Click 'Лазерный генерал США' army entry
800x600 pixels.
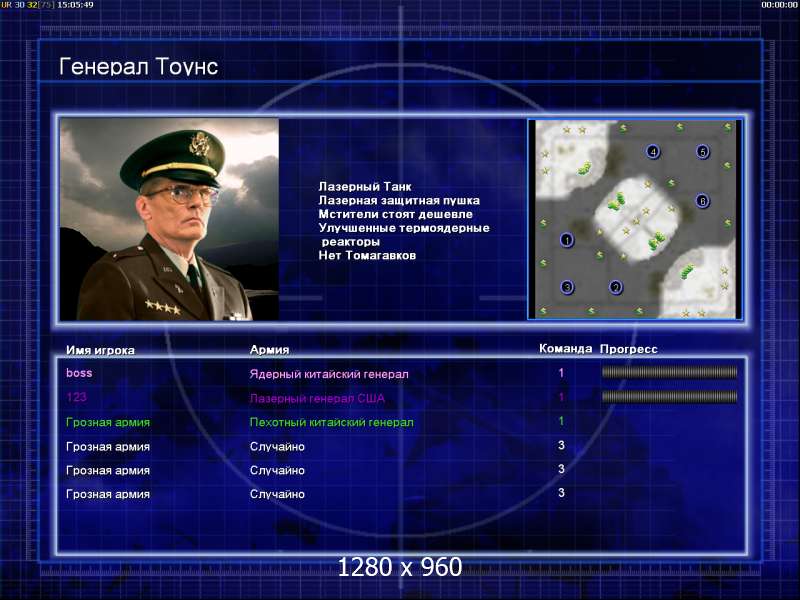(317, 398)
